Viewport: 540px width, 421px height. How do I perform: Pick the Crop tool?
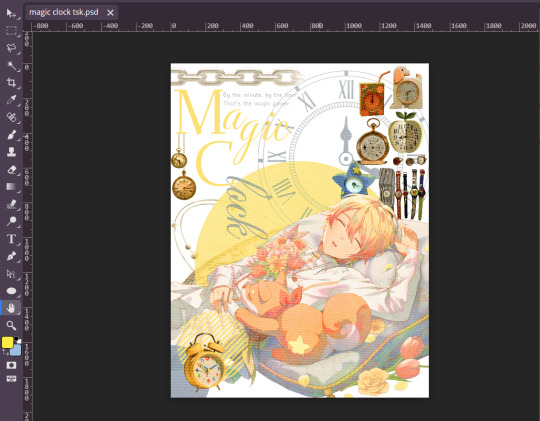[x=11, y=82]
